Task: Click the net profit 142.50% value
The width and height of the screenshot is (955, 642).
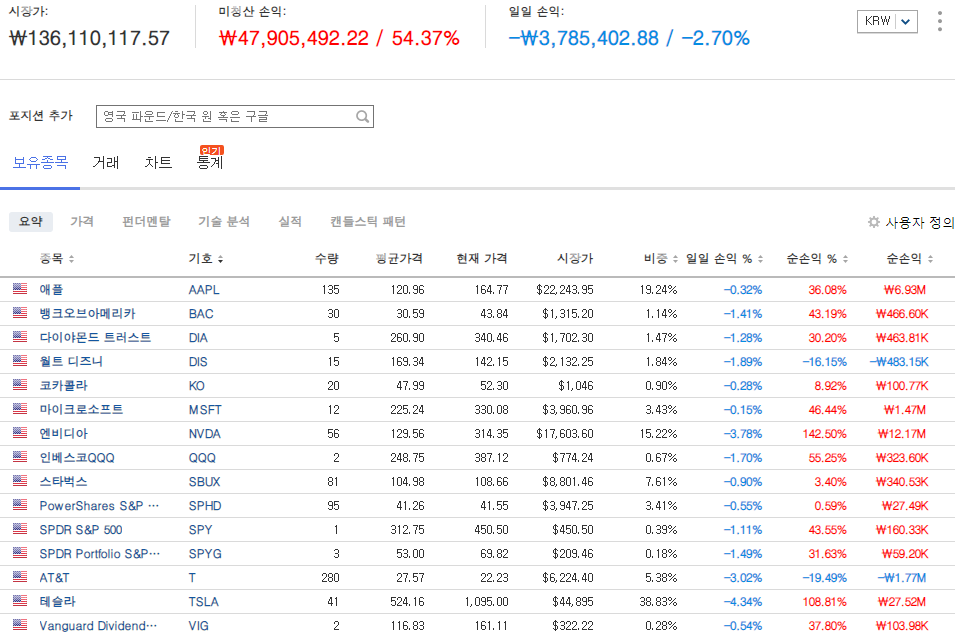Action: coord(824,434)
